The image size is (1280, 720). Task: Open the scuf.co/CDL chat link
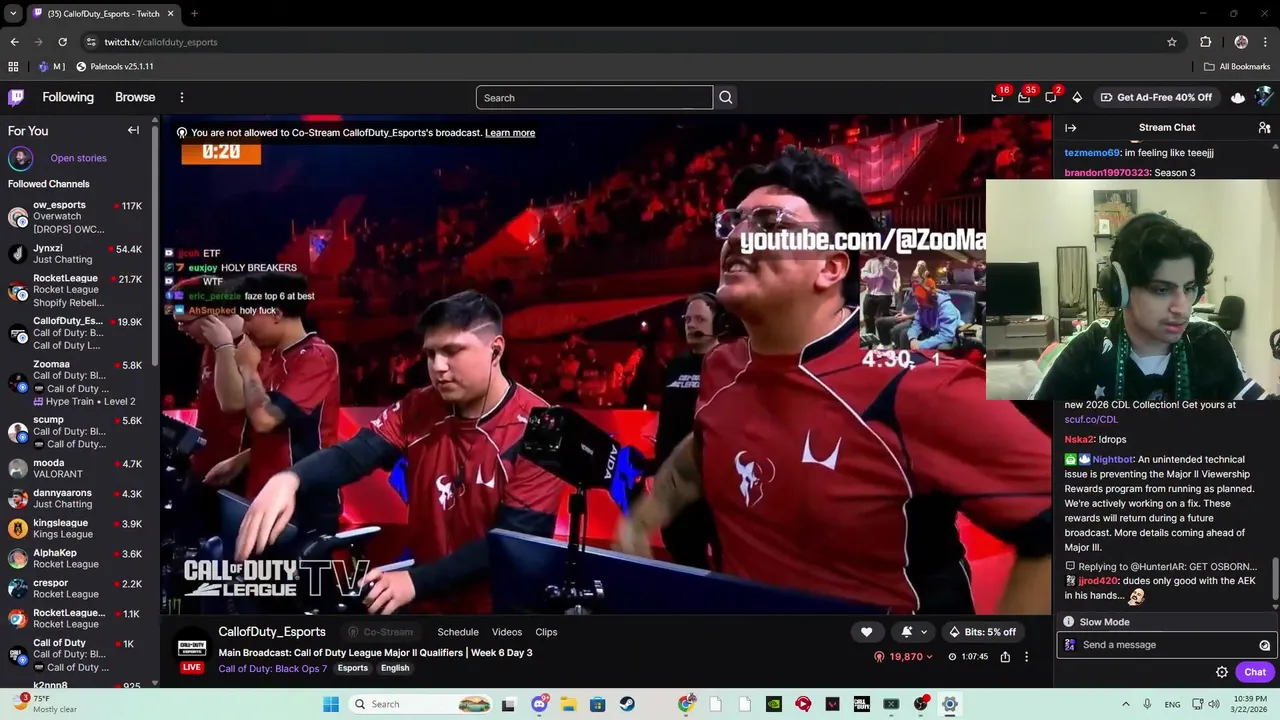pyautogui.click(x=1091, y=419)
